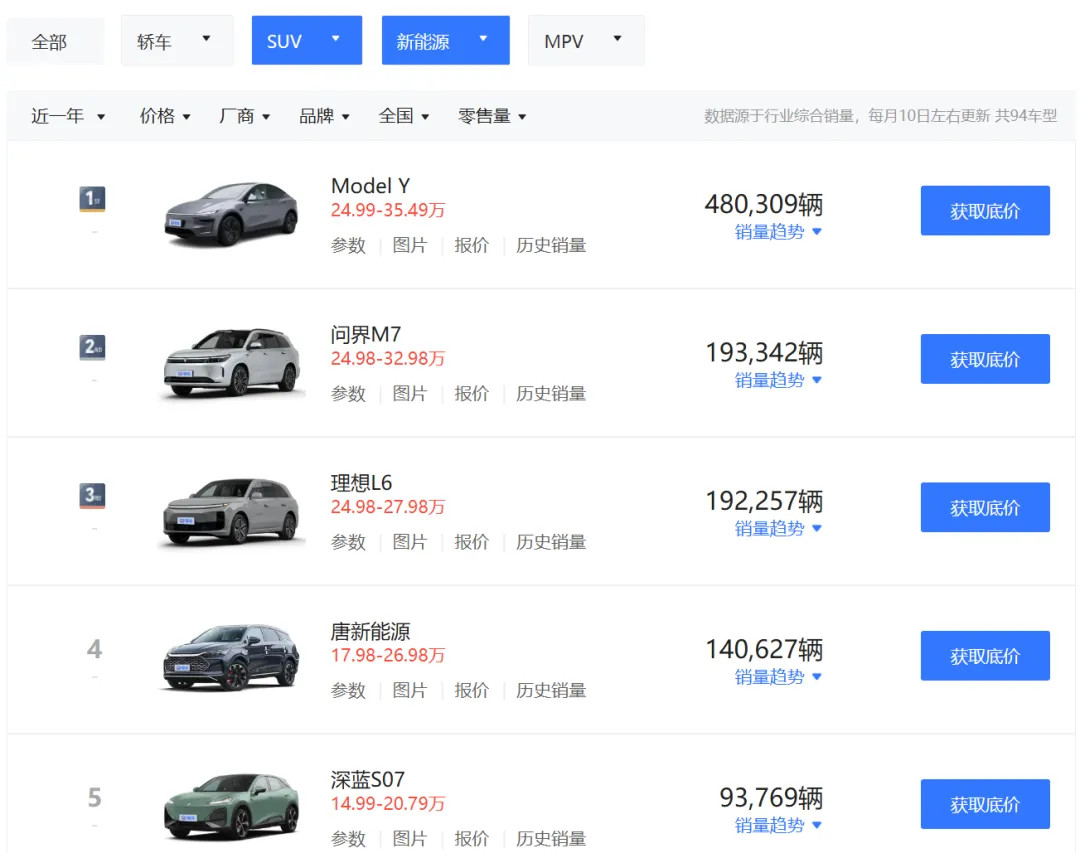Open the SUV category dropdown

click(307, 41)
